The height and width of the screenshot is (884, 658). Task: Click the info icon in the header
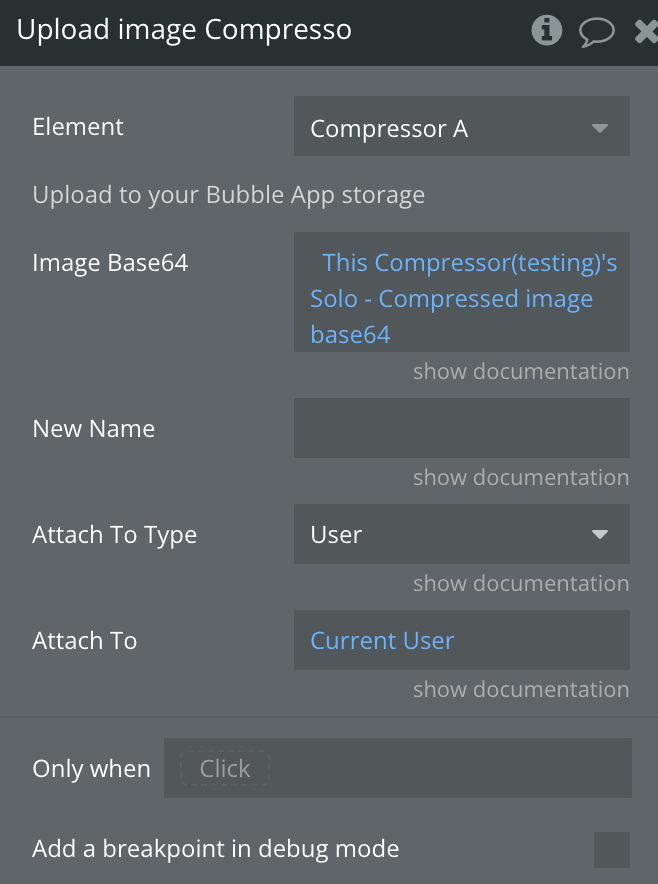tap(546, 31)
